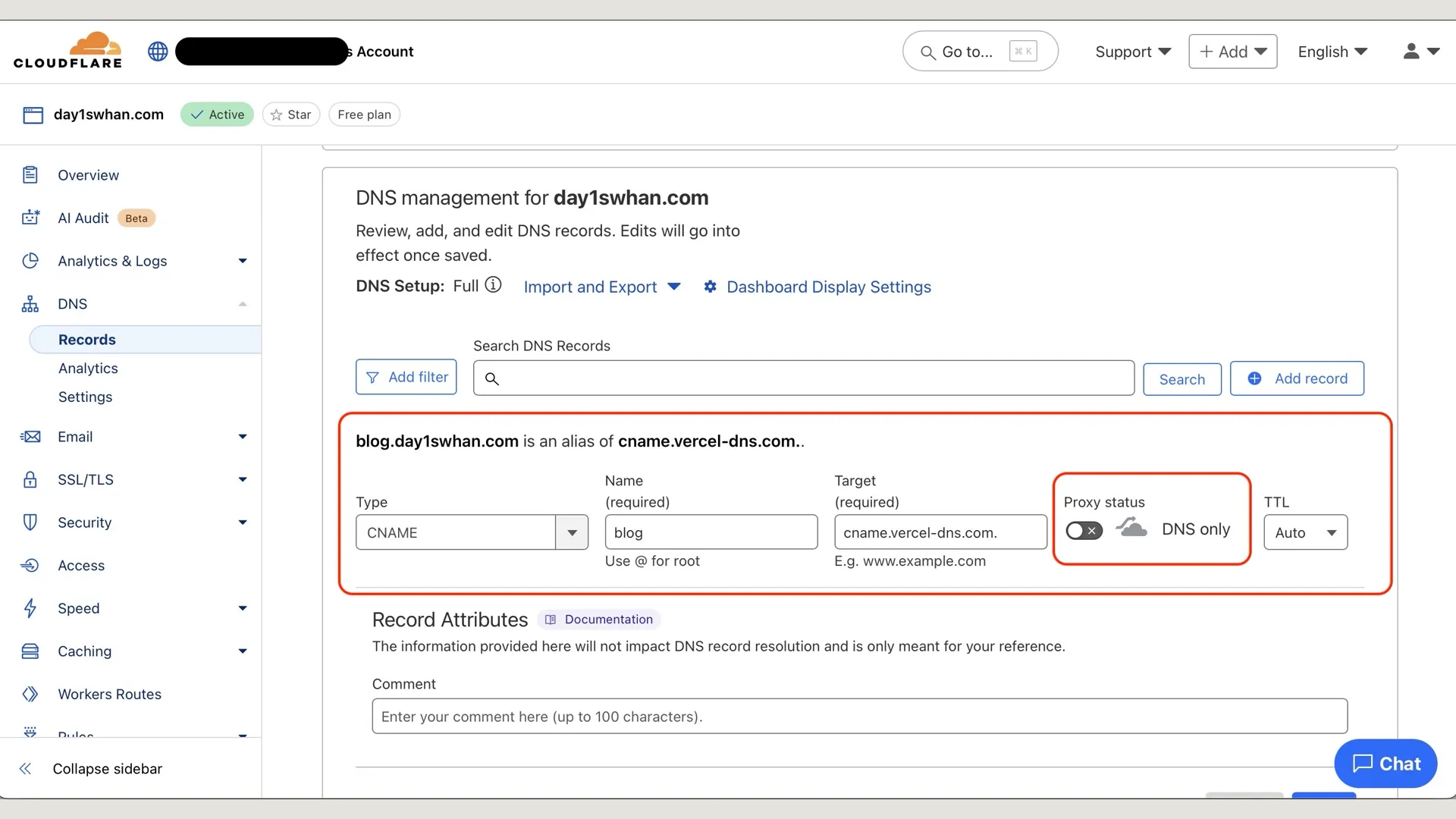Image resolution: width=1456 pixels, height=819 pixels.
Task: Click the Caching storage icon
Action: click(x=30, y=651)
